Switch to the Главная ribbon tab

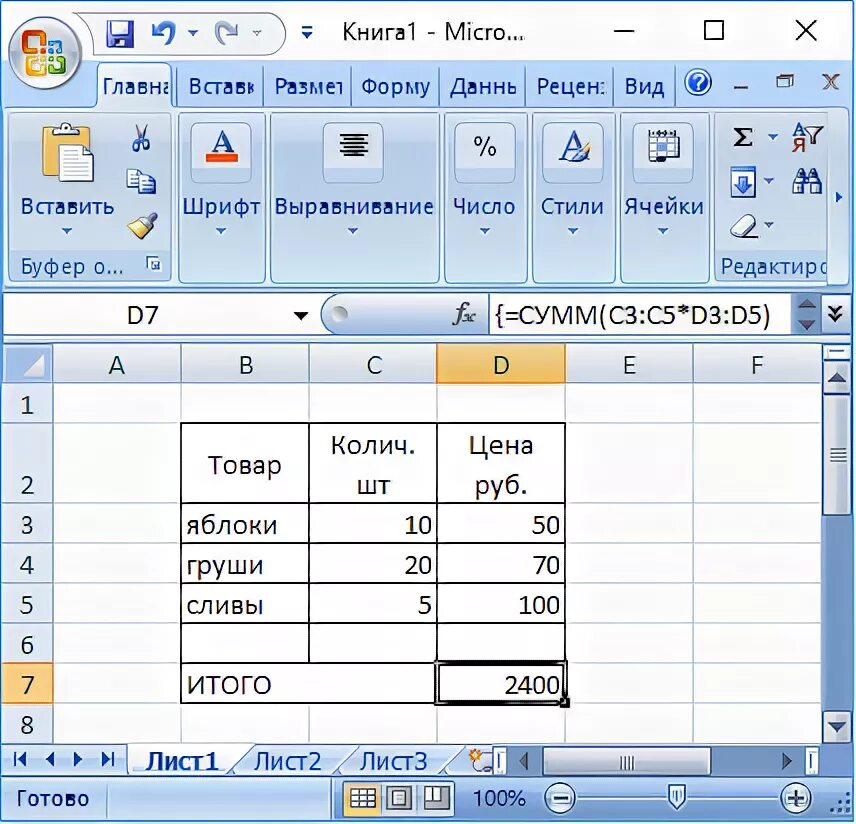coord(136,86)
